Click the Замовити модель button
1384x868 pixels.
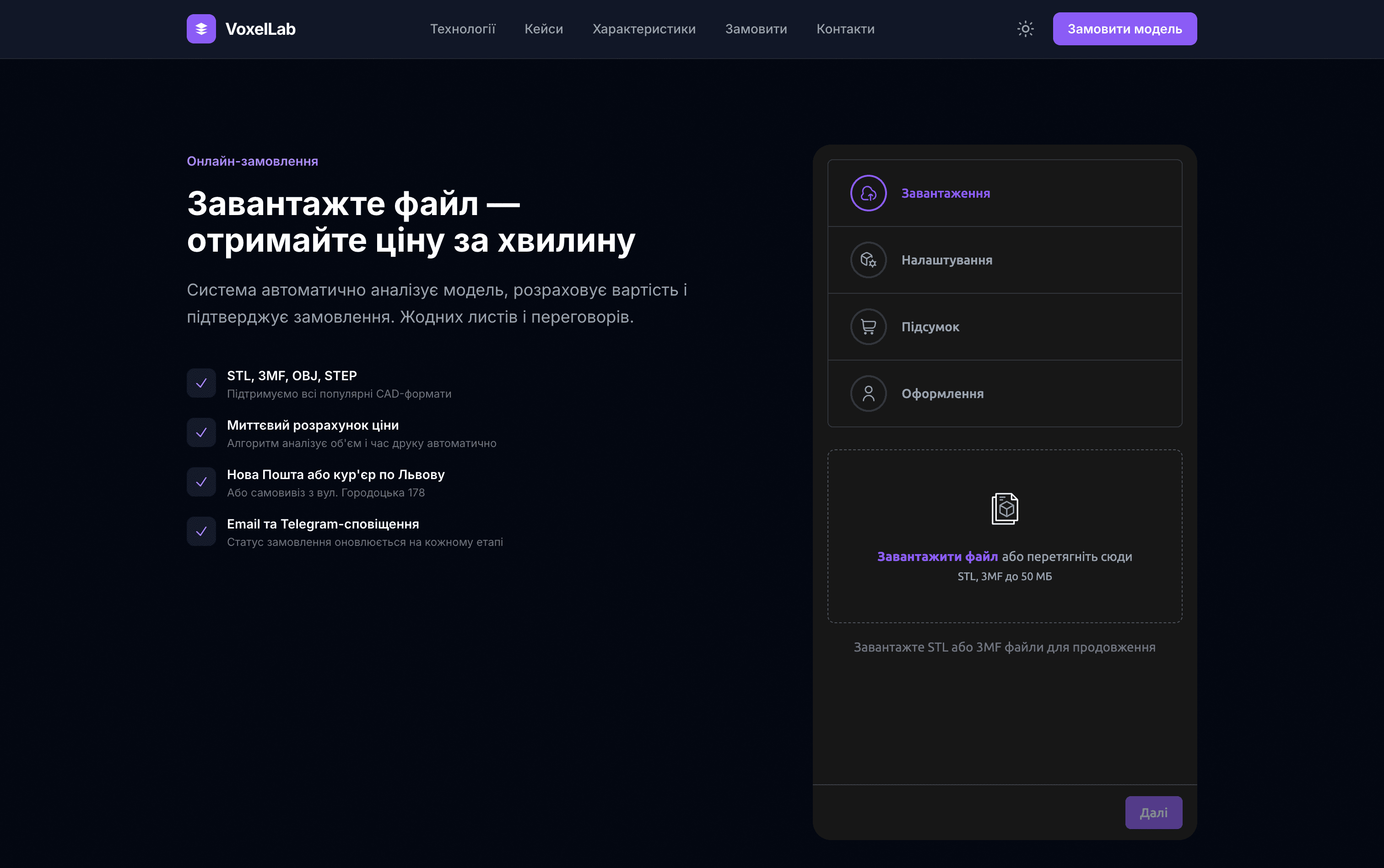[x=1124, y=29]
